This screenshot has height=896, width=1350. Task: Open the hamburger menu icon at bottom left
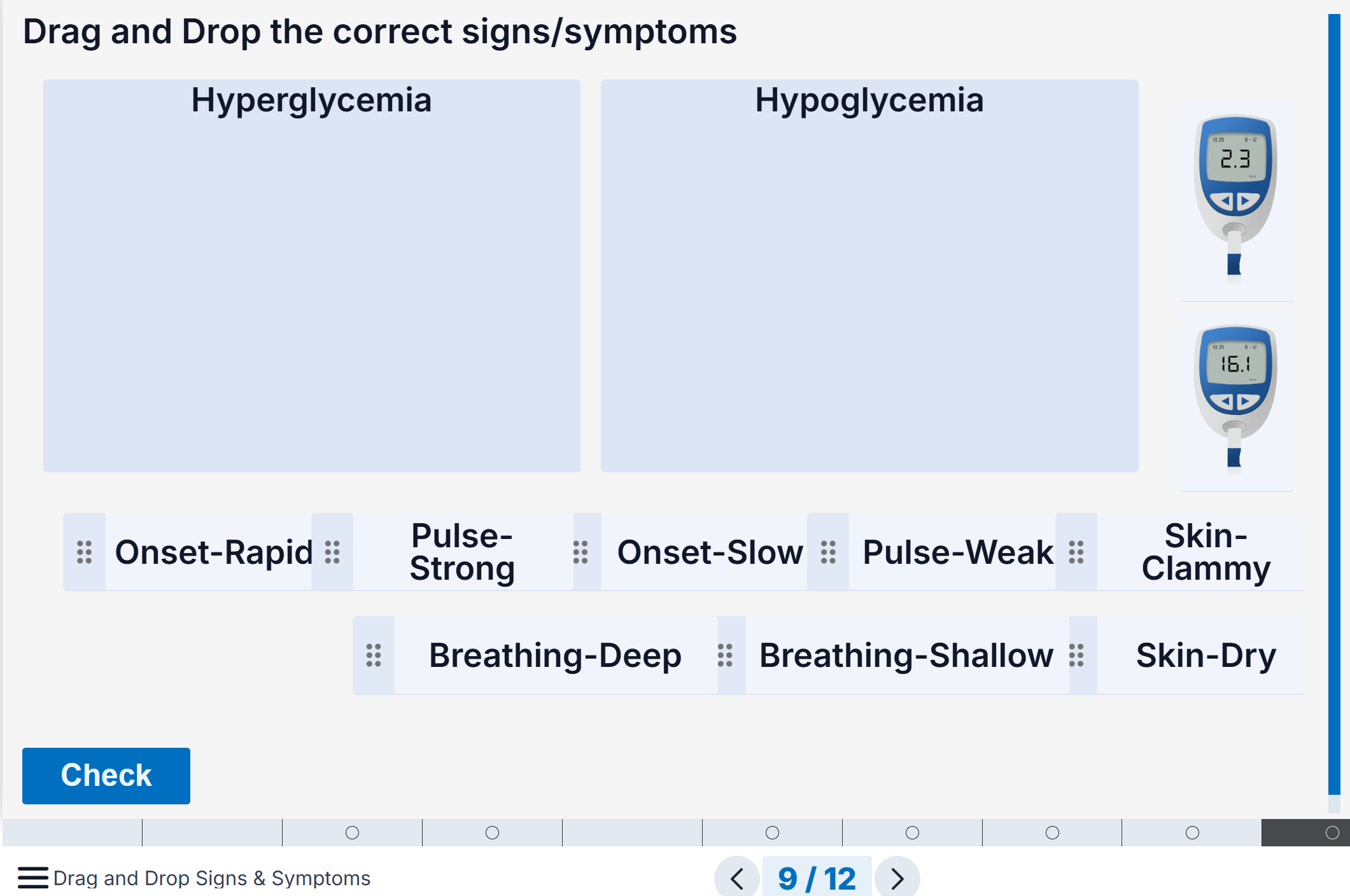pyautogui.click(x=33, y=878)
